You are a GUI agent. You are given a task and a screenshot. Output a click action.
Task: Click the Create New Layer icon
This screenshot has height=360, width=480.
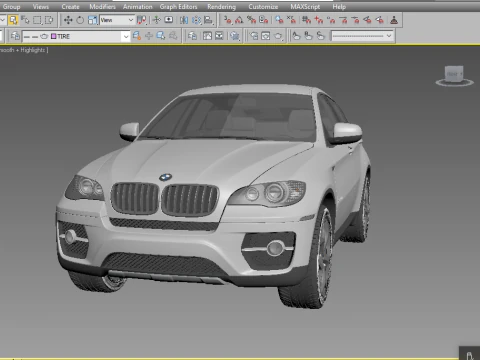click(137, 36)
